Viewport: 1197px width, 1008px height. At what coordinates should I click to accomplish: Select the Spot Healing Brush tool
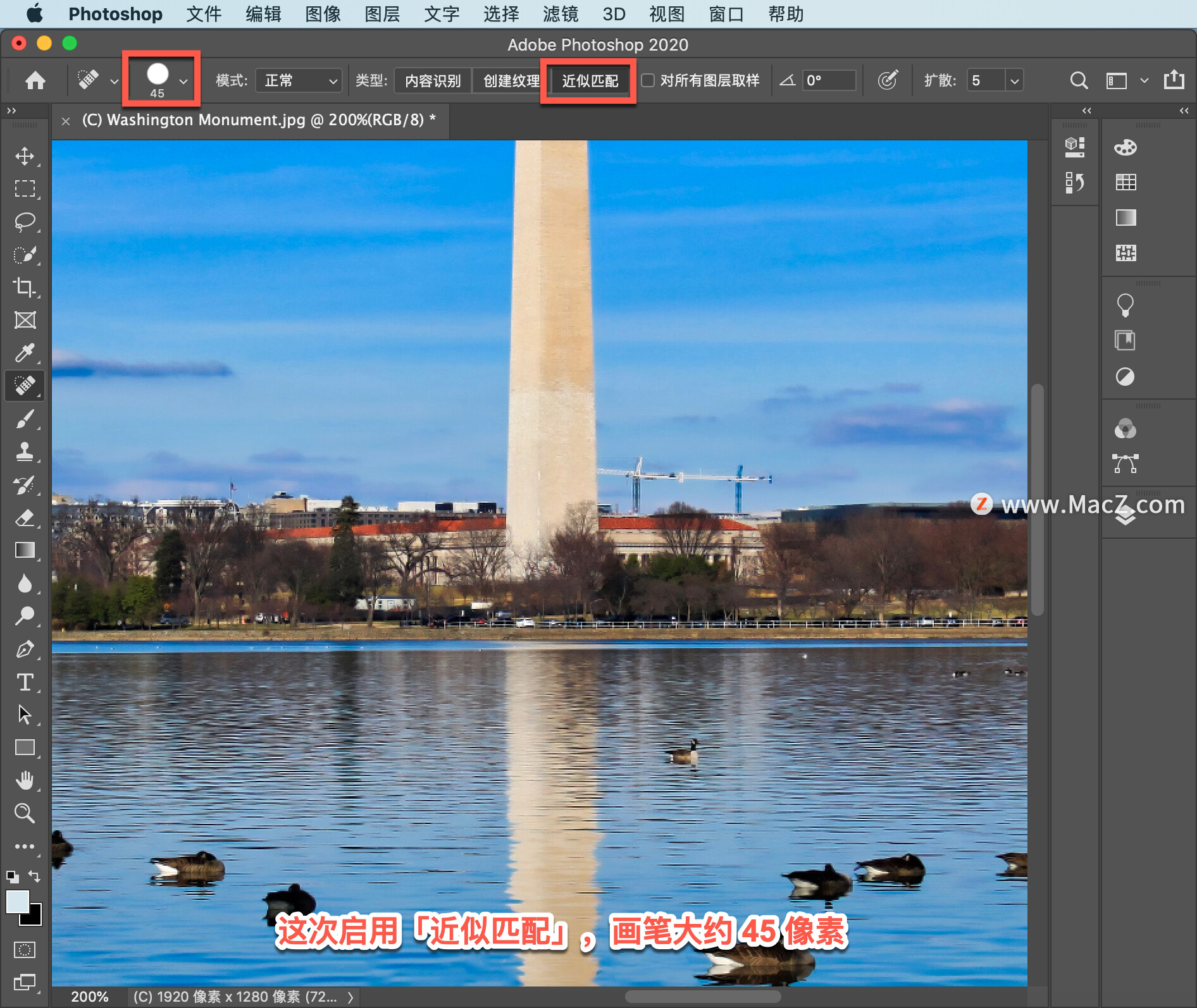25,386
